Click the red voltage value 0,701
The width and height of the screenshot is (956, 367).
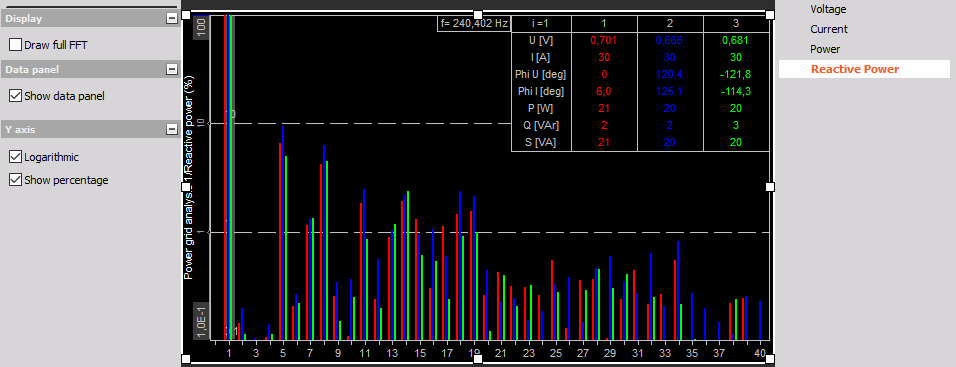(604, 41)
